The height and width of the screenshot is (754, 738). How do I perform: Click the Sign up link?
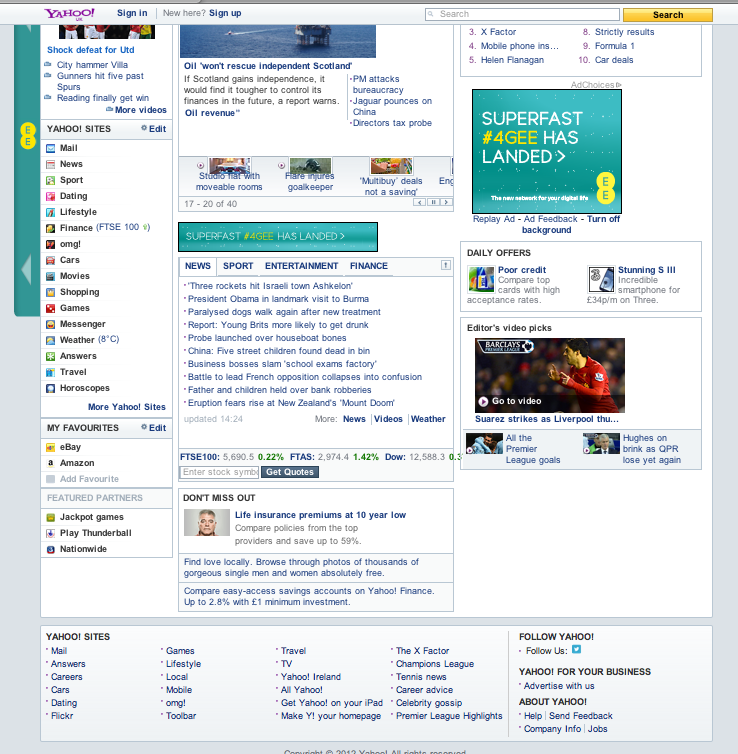click(x=225, y=13)
